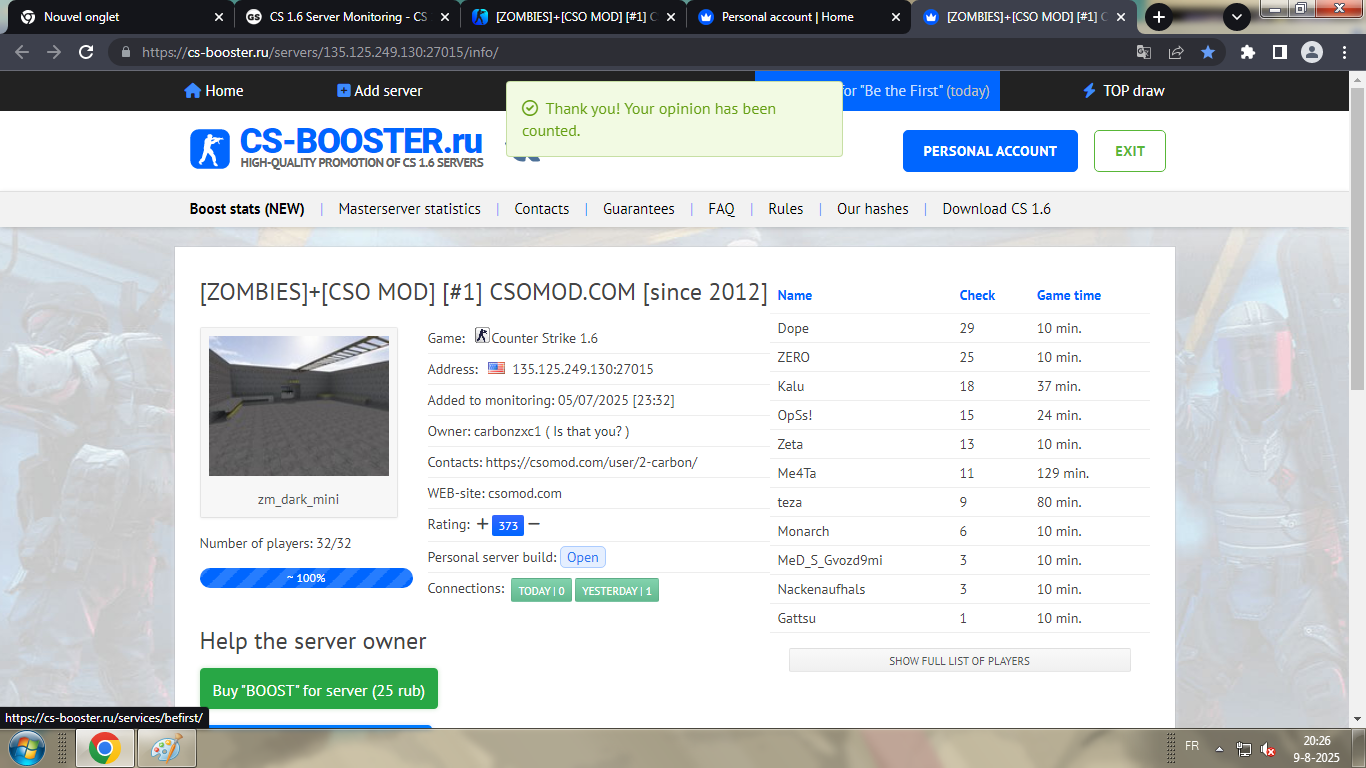
Task: Open Chrome from the Windows taskbar
Action: [105, 747]
